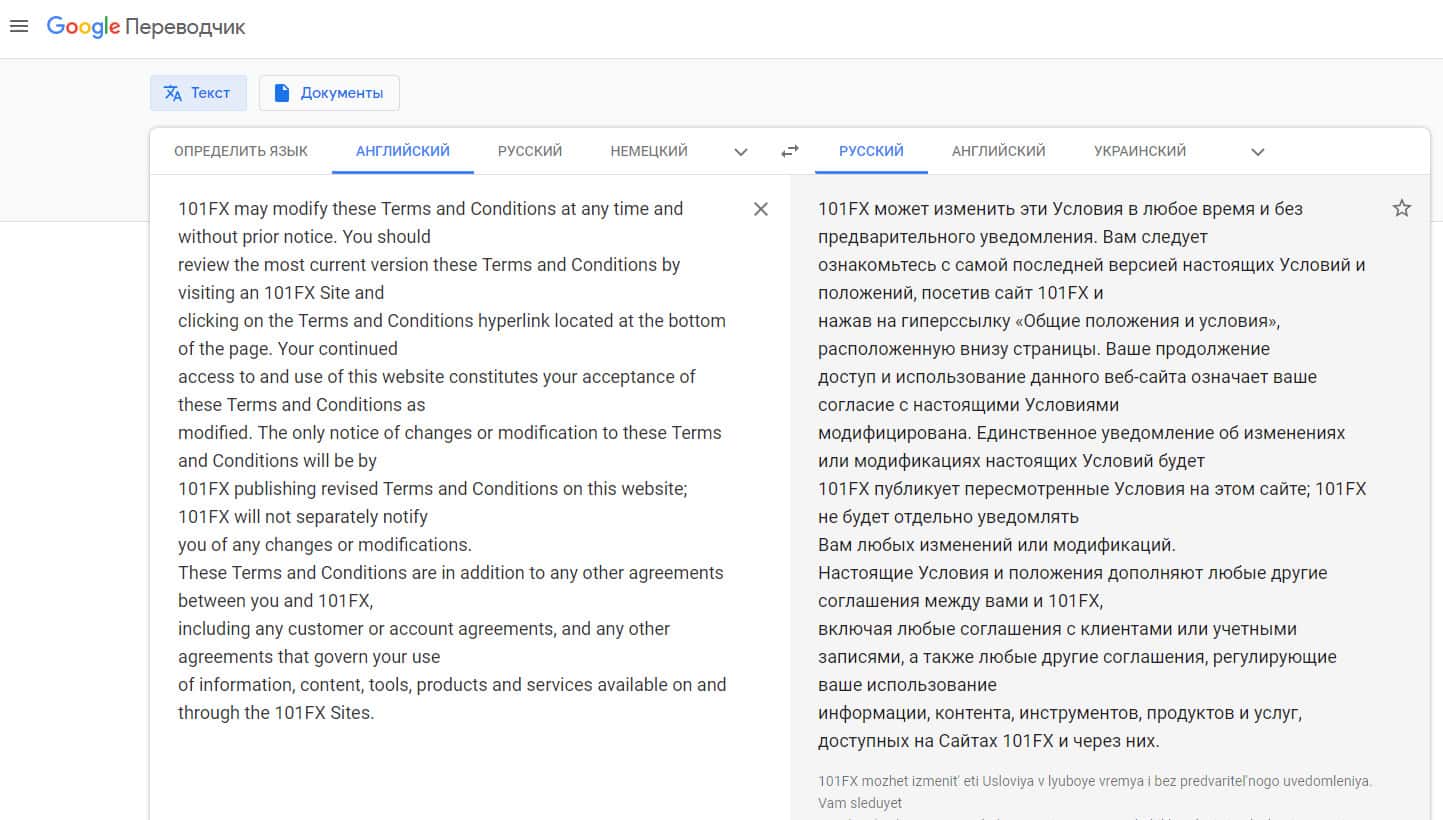Screen dimensions: 1443x820
Task: Select Английский as source language
Action: pyautogui.click(x=403, y=151)
